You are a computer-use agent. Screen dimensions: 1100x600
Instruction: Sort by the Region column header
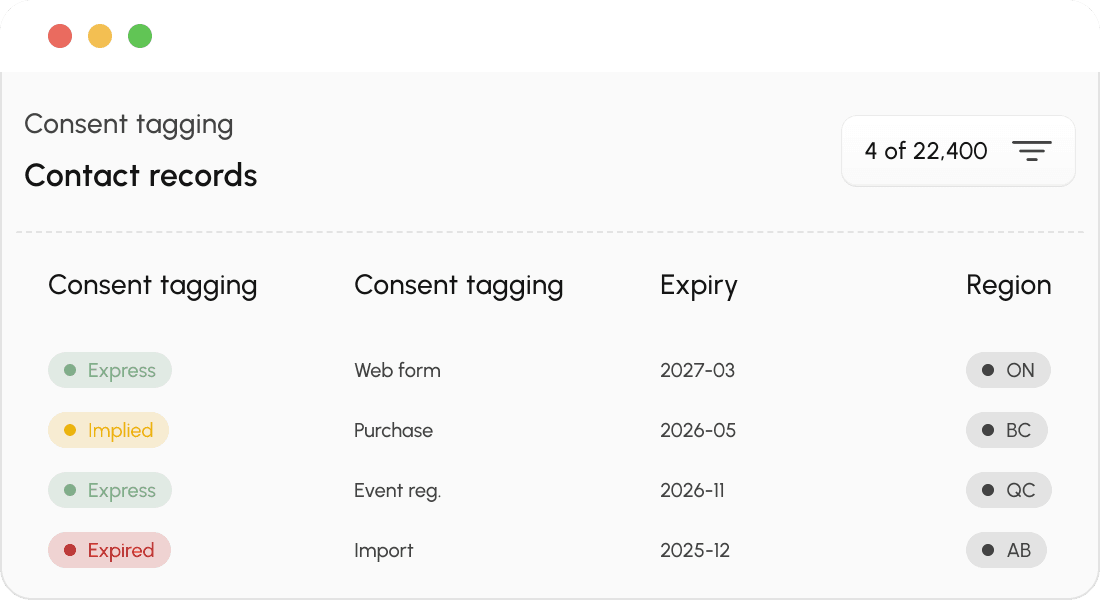(x=1008, y=285)
